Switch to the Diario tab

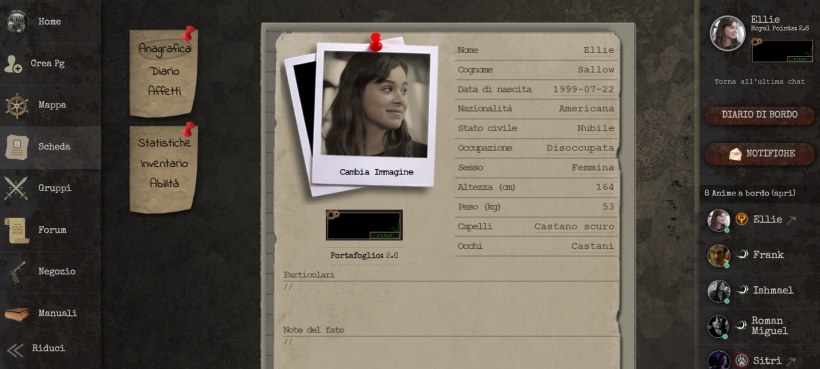(165, 71)
